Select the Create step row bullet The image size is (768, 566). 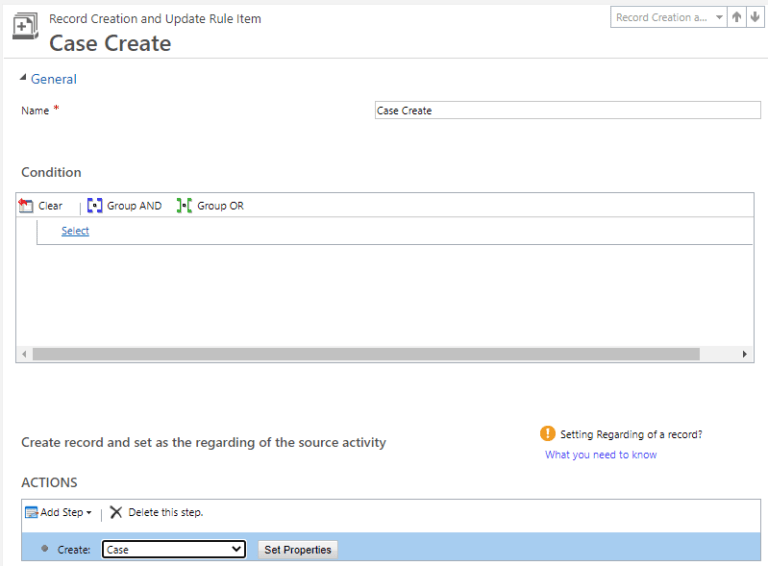45,549
